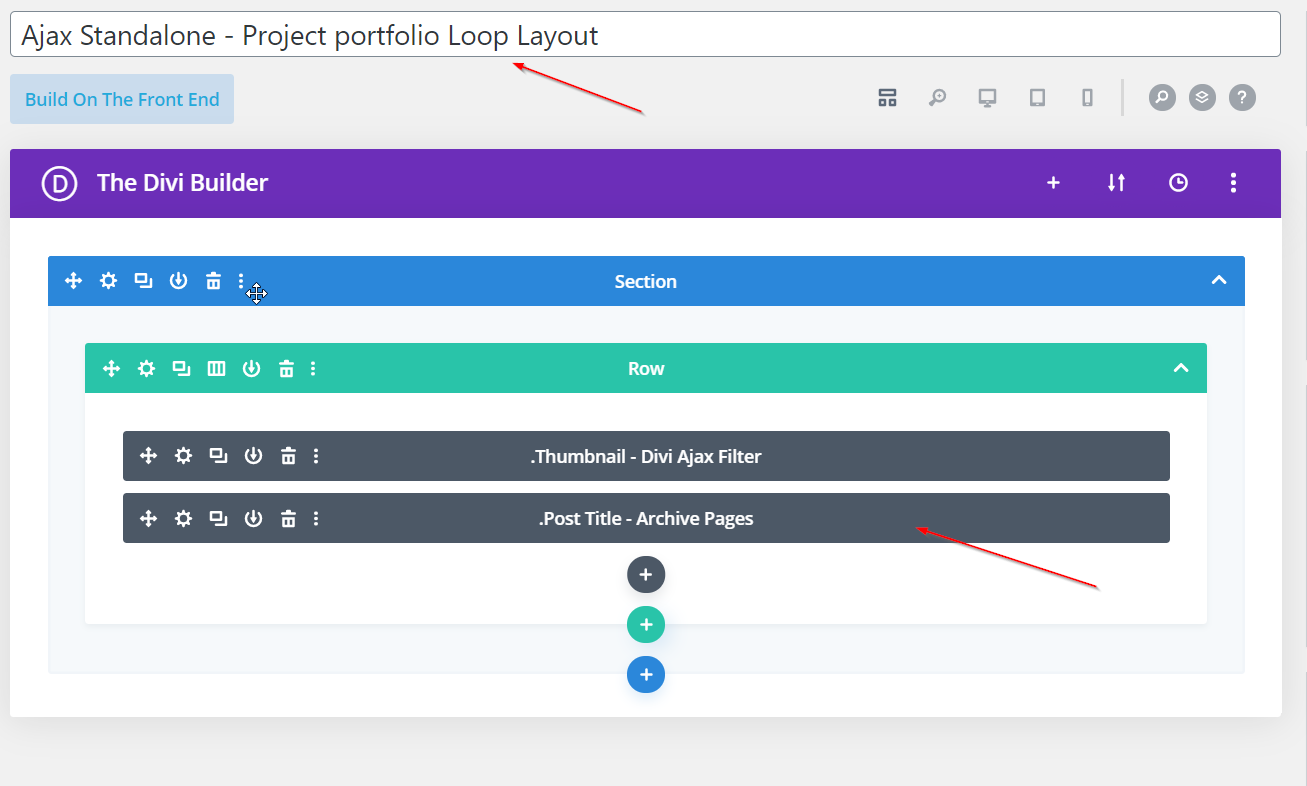Click Build On The Front End button
The height and width of the screenshot is (786, 1307).
pos(122,99)
